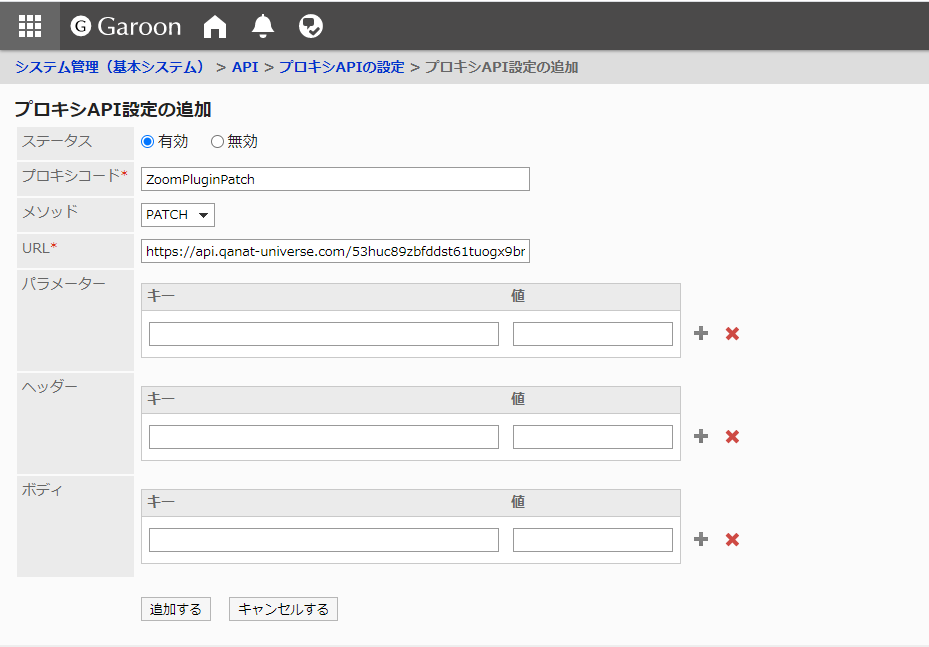Remove the header row with red X
929x647 pixels.
pyautogui.click(x=732, y=437)
